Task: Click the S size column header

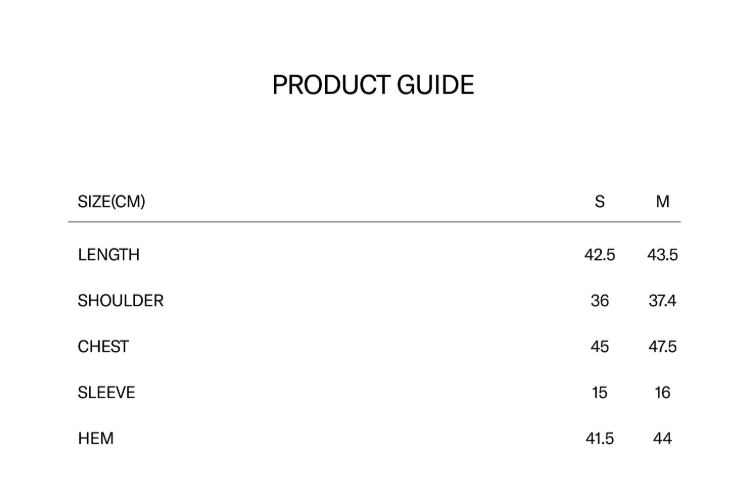Action: point(600,202)
